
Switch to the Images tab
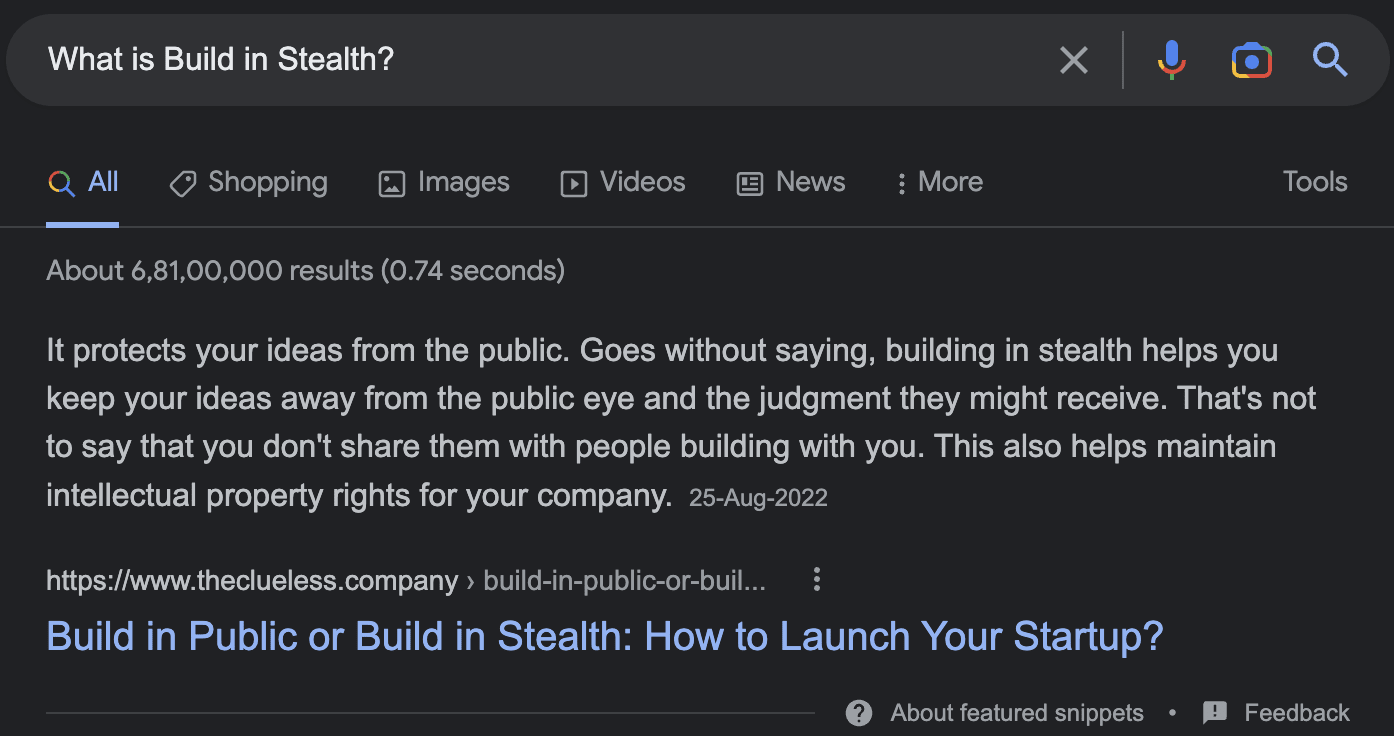pyautogui.click(x=444, y=183)
